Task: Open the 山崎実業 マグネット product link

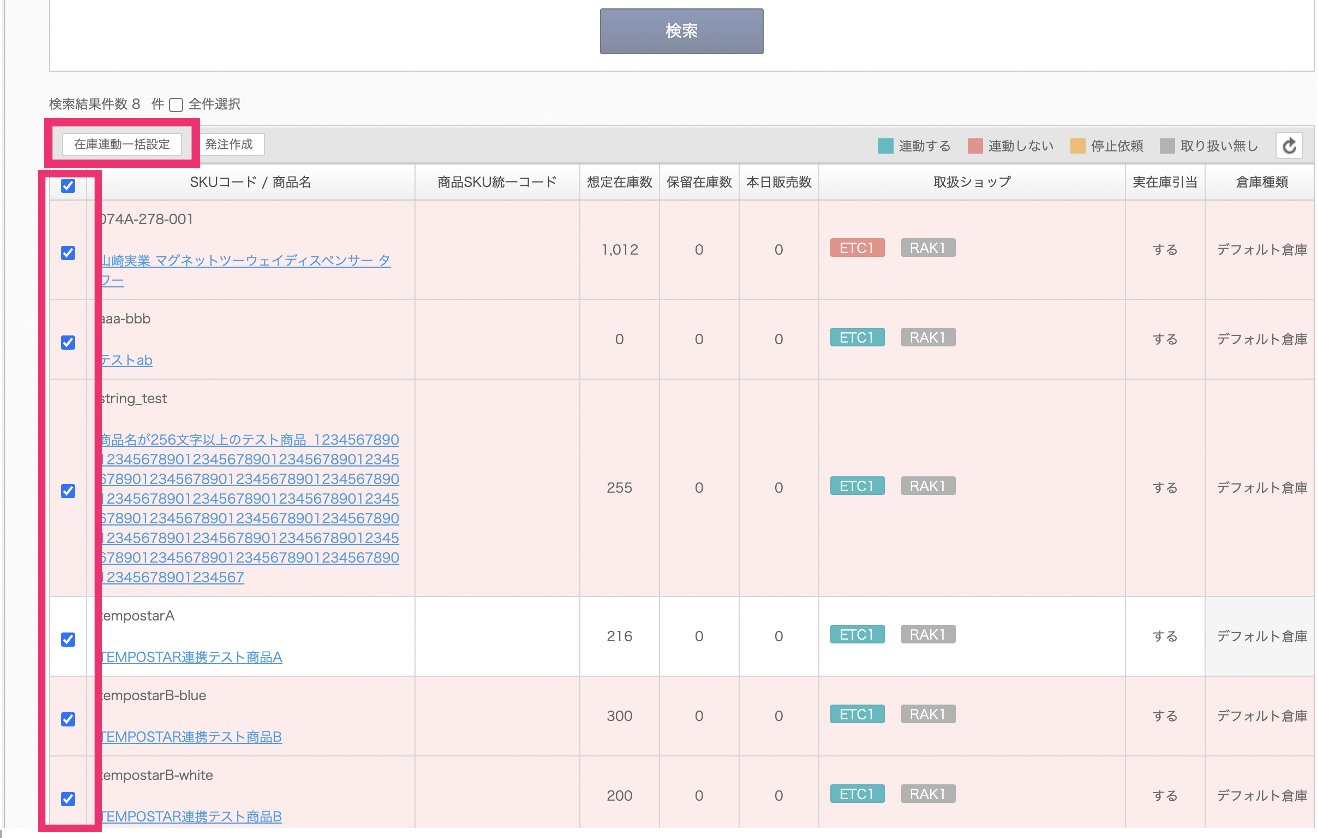Action: [245, 260]
